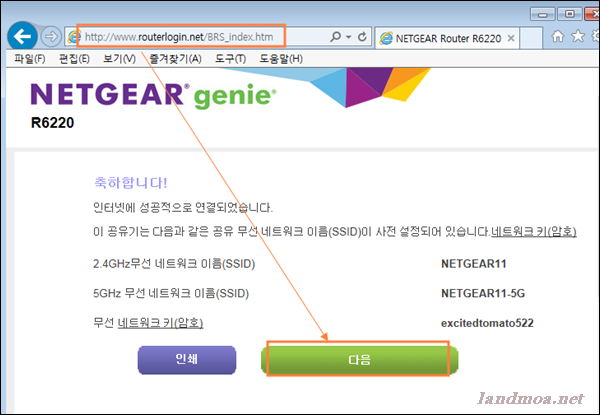Open a new blank tab
The height and width of the screenshot is (415, 600).
pos(530,38)
